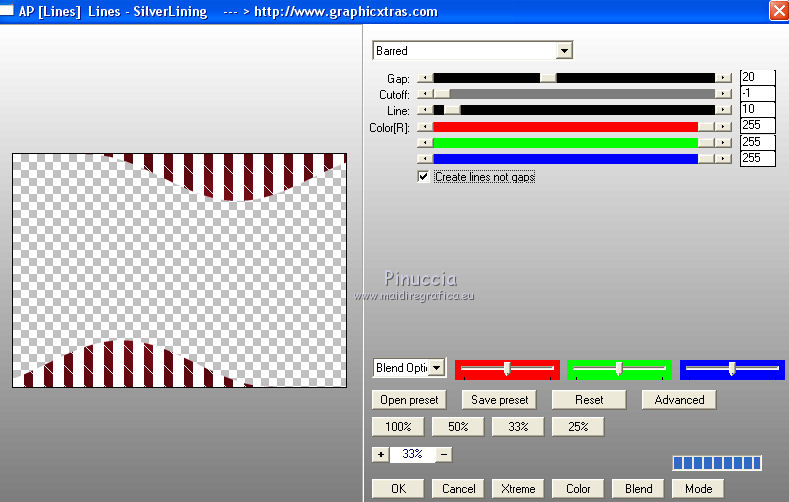Set preview zoom to 100%
The height and width of the screenshot is (502, 789).
(x=398, y=427)
